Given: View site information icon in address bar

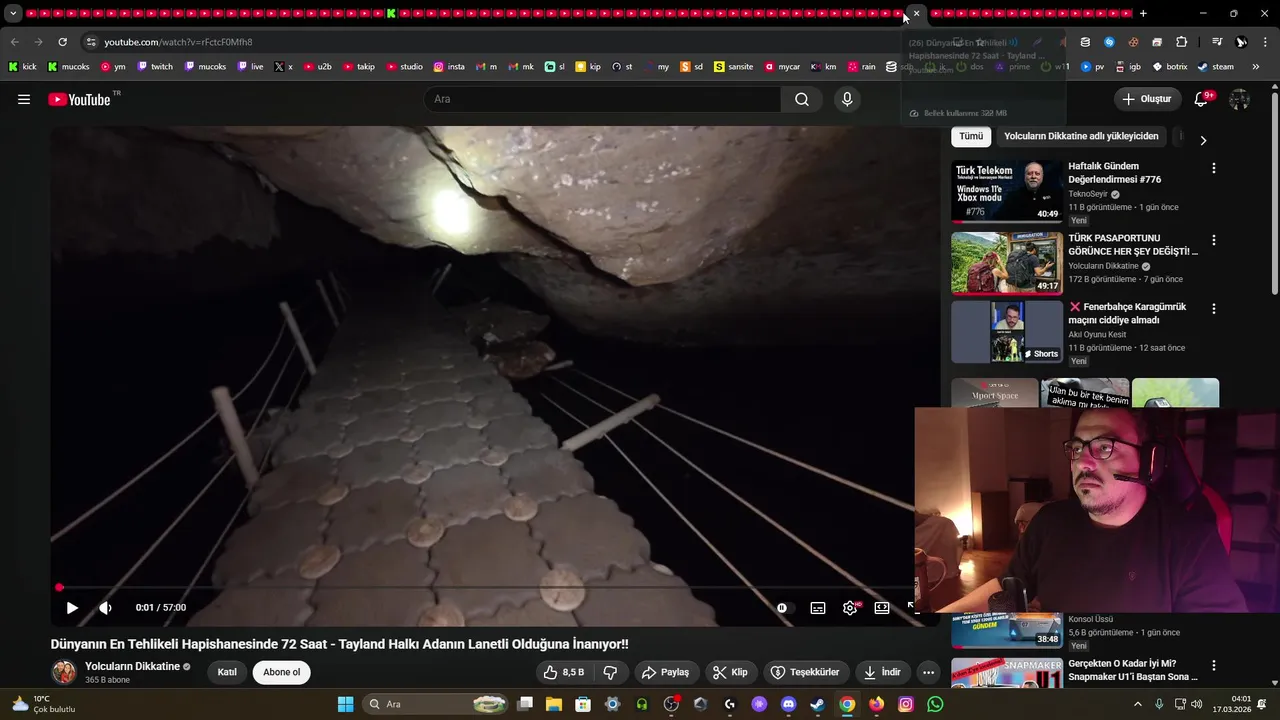Looking at the screenshot, I should 91,42.
